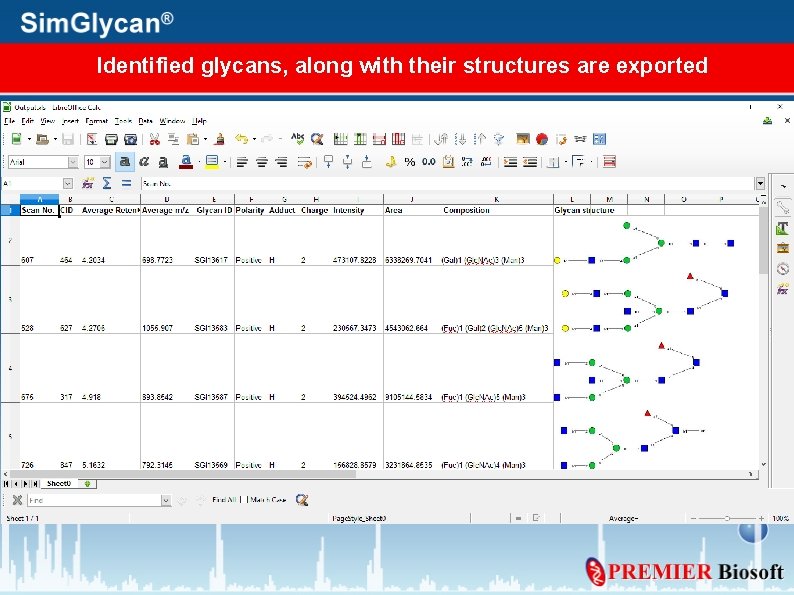This screenshot has width=794, height=595.
Task: Open the Data menu
Action: [x=145, y=121]
